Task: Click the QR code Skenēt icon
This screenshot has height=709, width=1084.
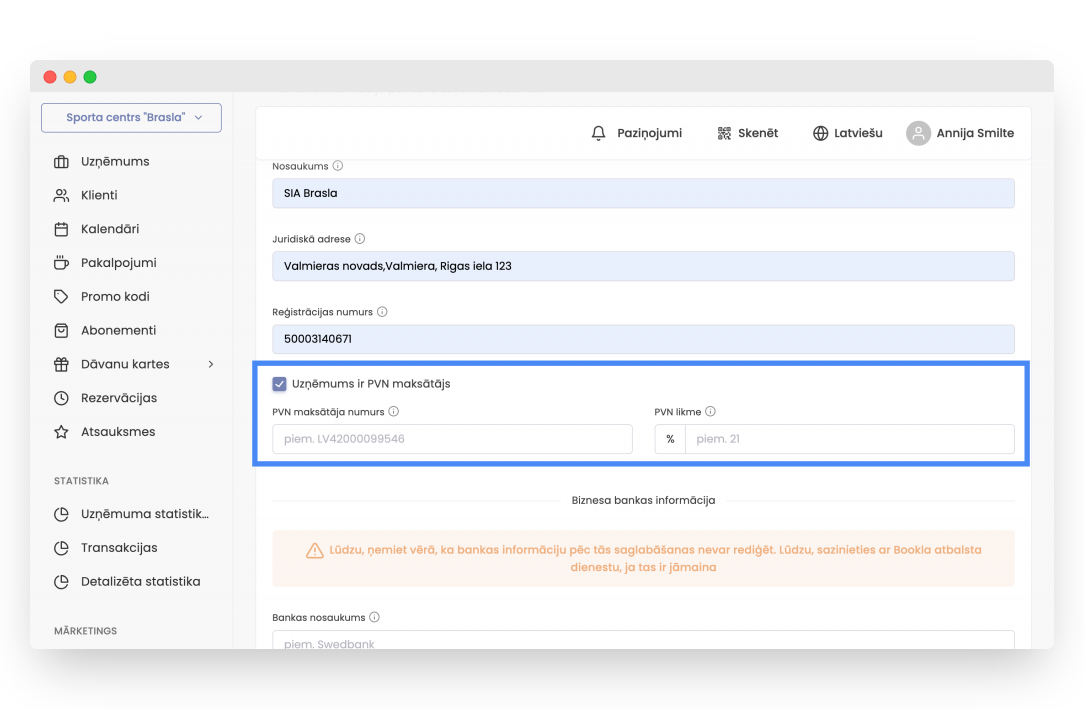Action: (724, 133)
